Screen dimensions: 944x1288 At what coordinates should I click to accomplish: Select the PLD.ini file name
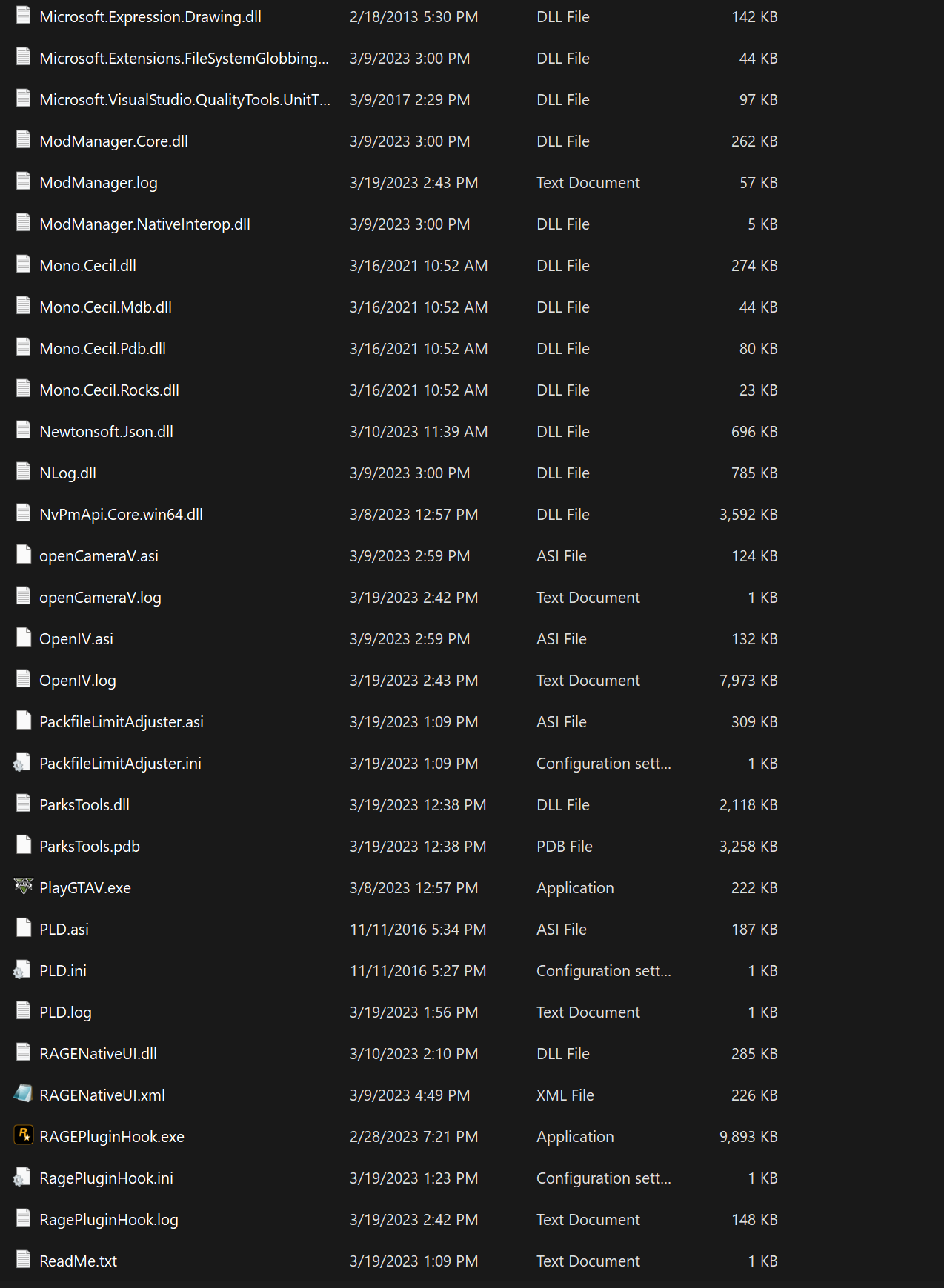(x=63, y=971)
